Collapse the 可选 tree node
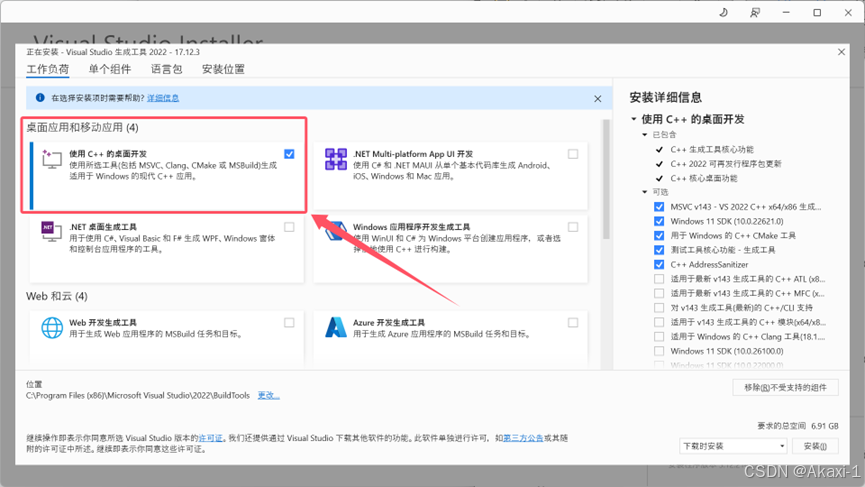The width and height of the screenshot is (865, 487). [644, 192]
